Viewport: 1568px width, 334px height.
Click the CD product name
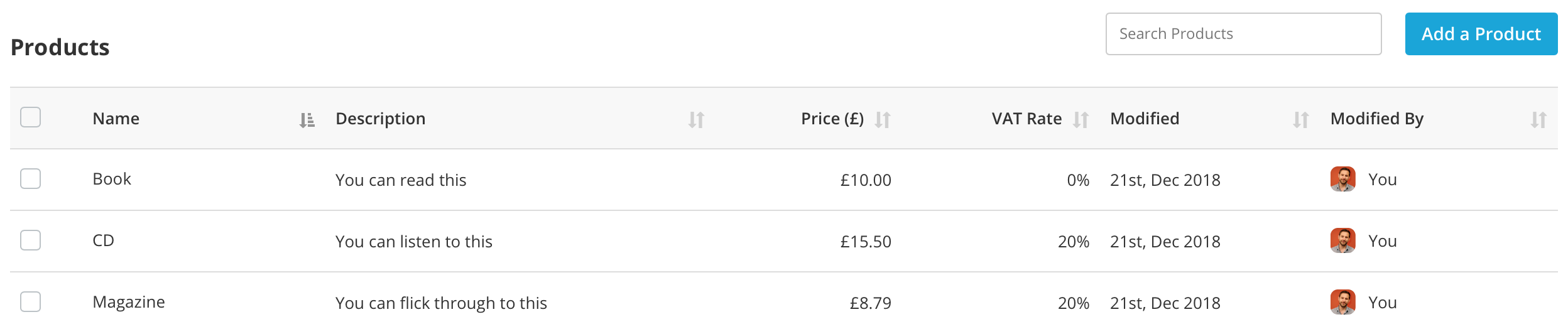104,241
